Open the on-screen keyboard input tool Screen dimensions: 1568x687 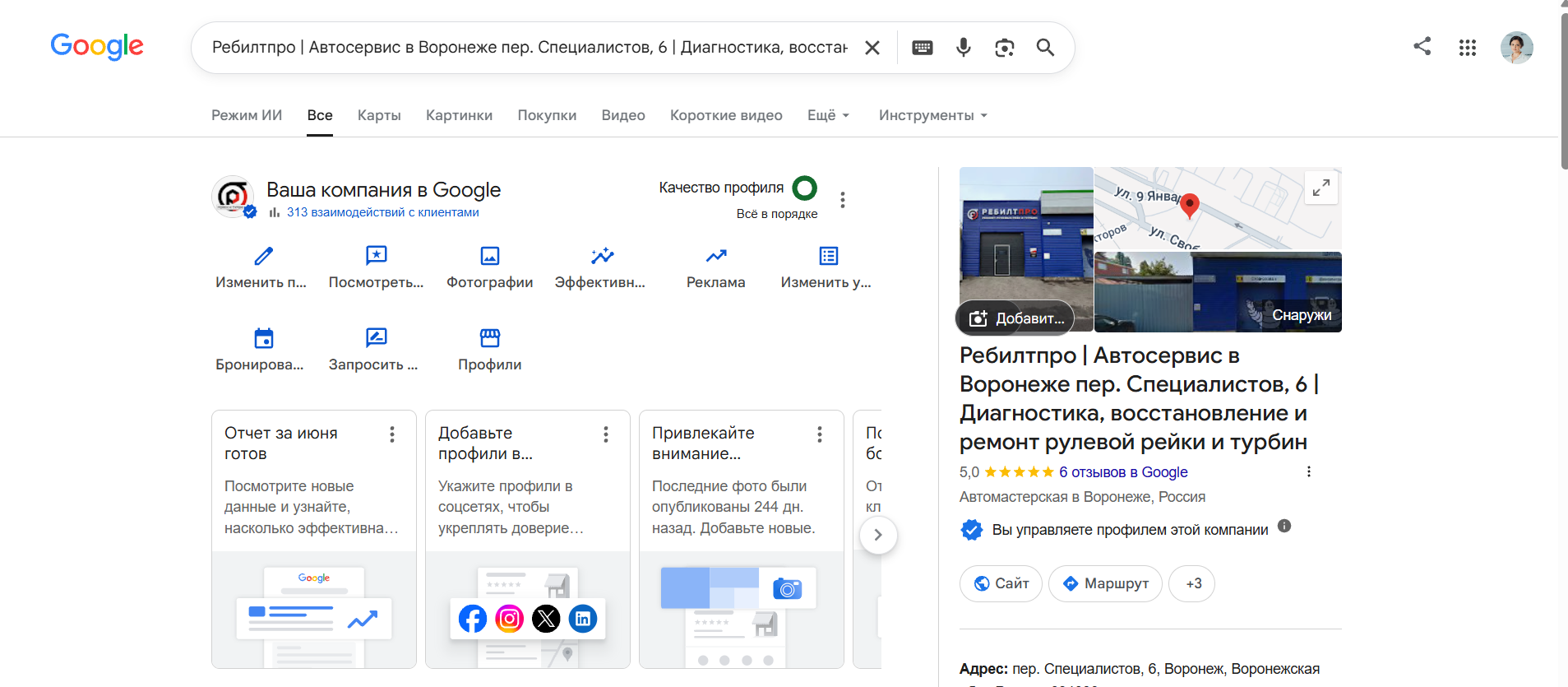[x=923, y=48]
